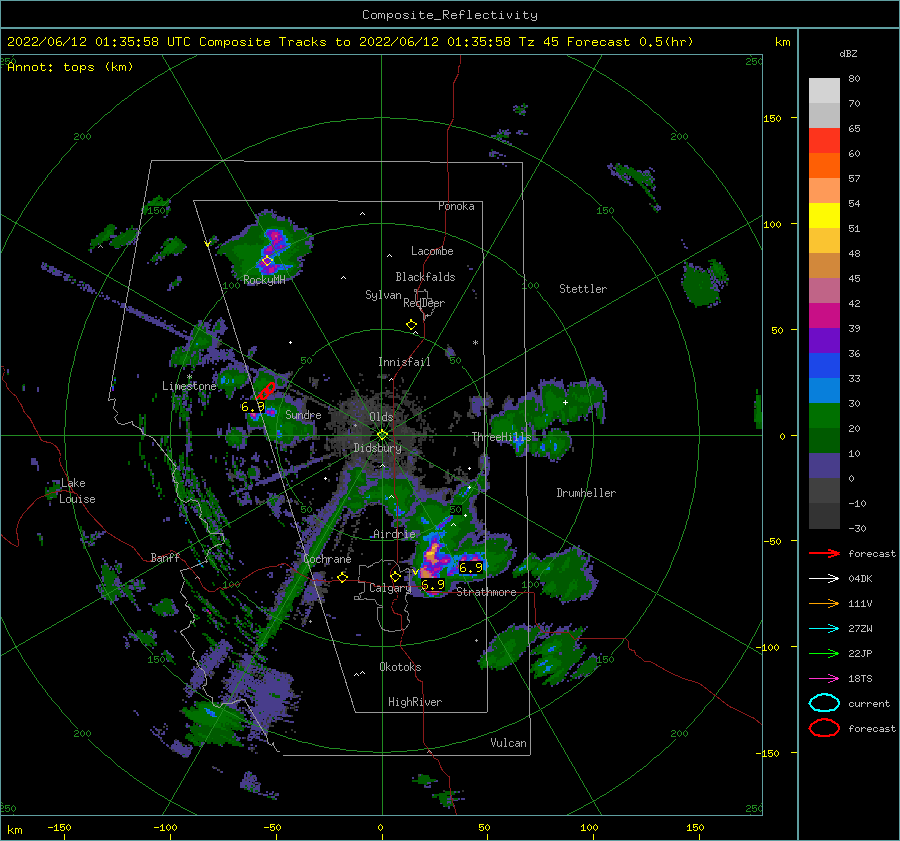Image resolution: width=900 pixels, height=841 pixels.
Task: Click the Sylvan town label
Action: coord(383,295)
